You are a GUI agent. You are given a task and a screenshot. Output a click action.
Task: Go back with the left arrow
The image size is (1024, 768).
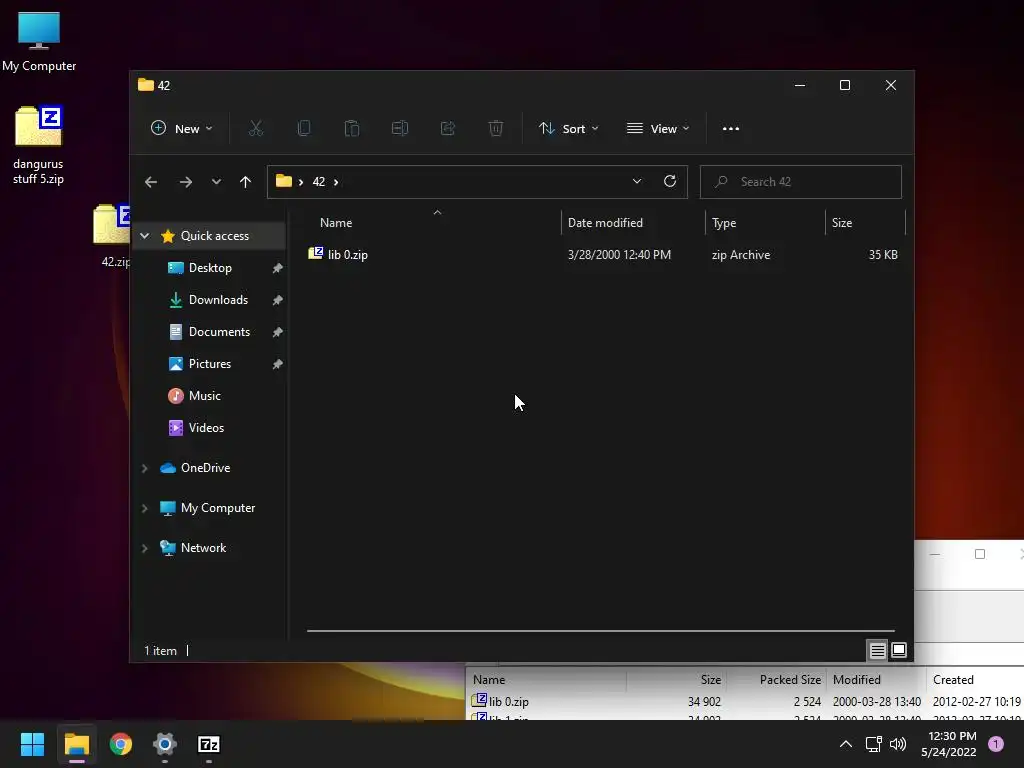coord(151,182)
